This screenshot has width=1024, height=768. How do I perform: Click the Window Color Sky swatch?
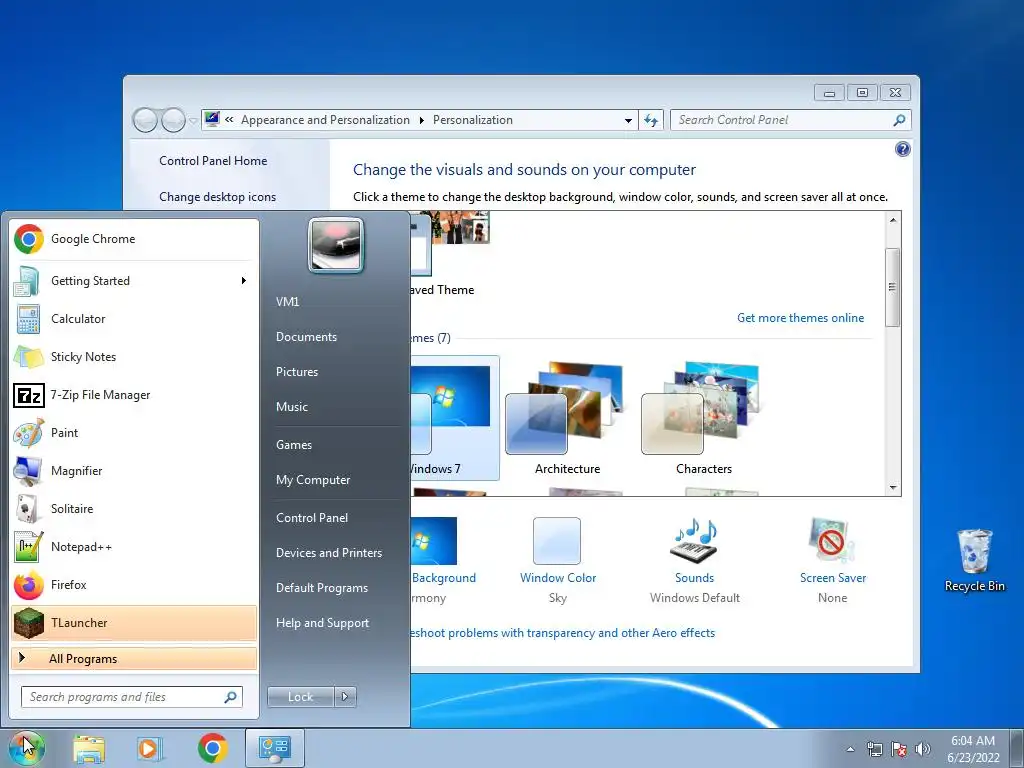[556, 541]
